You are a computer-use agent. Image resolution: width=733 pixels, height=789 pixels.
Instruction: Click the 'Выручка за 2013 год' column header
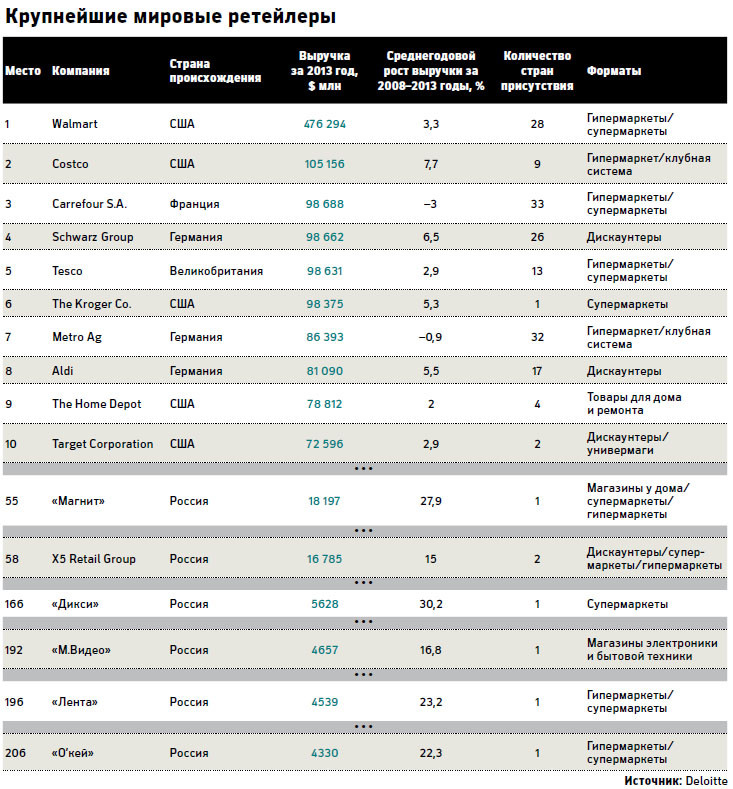coord(324,70)
